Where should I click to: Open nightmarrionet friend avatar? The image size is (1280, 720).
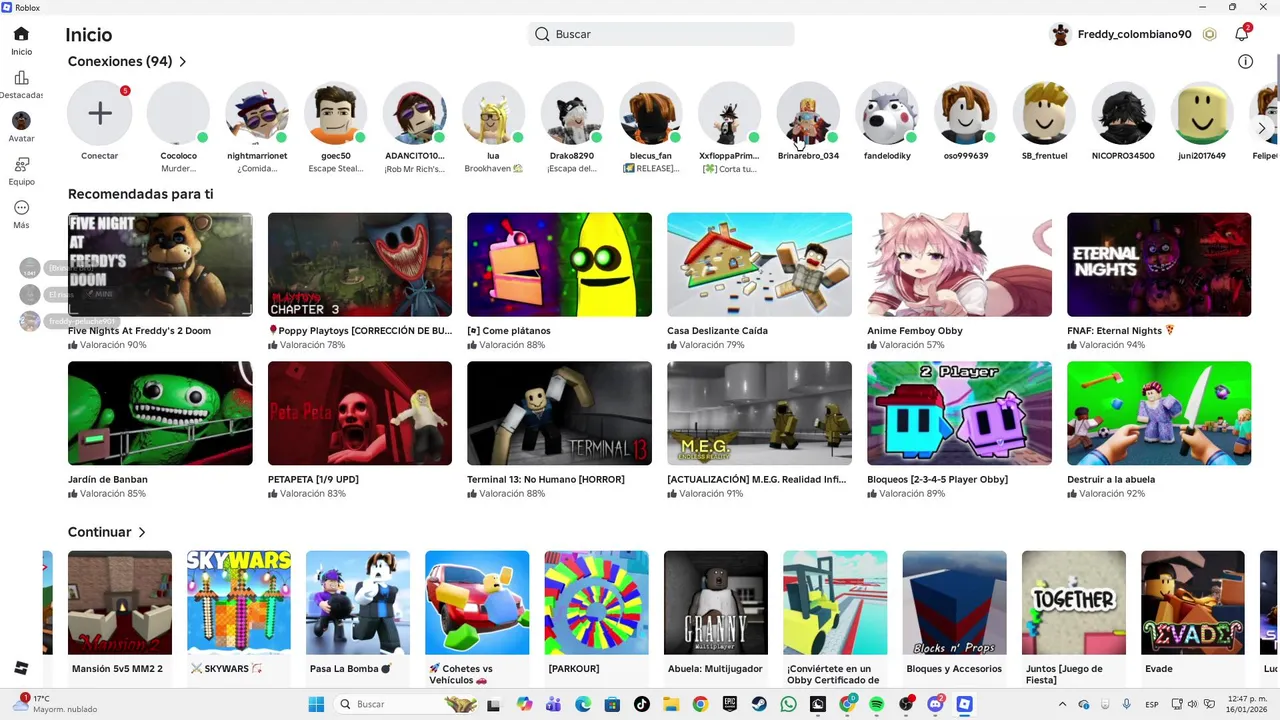(x=257, y=113)
